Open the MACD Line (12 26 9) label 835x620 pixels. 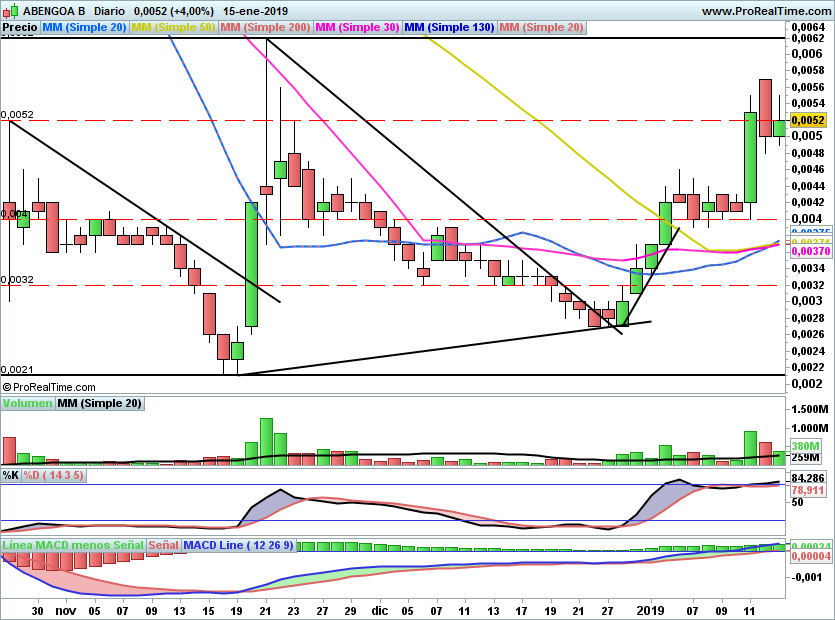pyautogui.click(x=238, y=545)
